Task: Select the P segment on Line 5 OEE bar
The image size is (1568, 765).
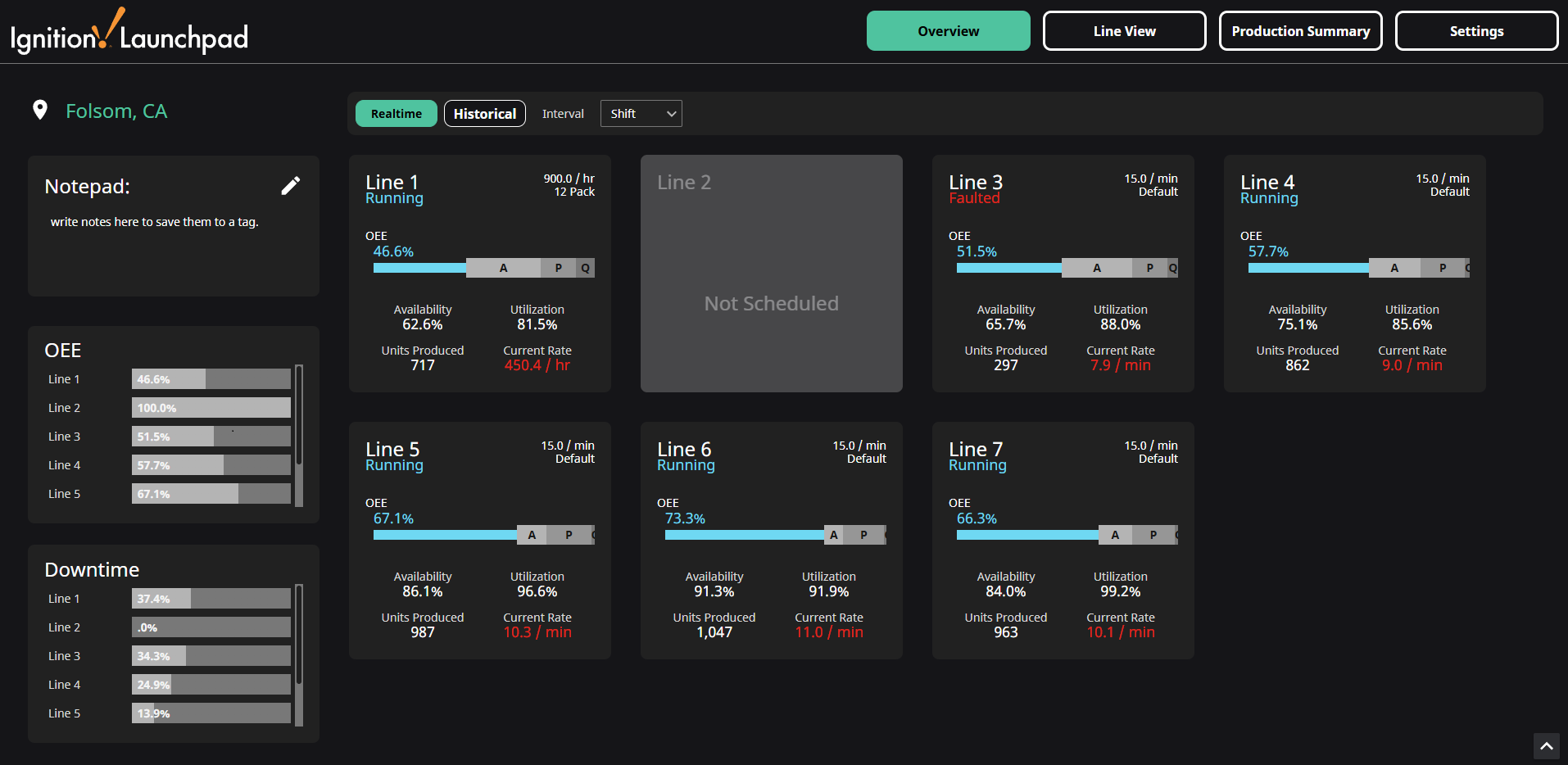Action: tap(568, 535)
